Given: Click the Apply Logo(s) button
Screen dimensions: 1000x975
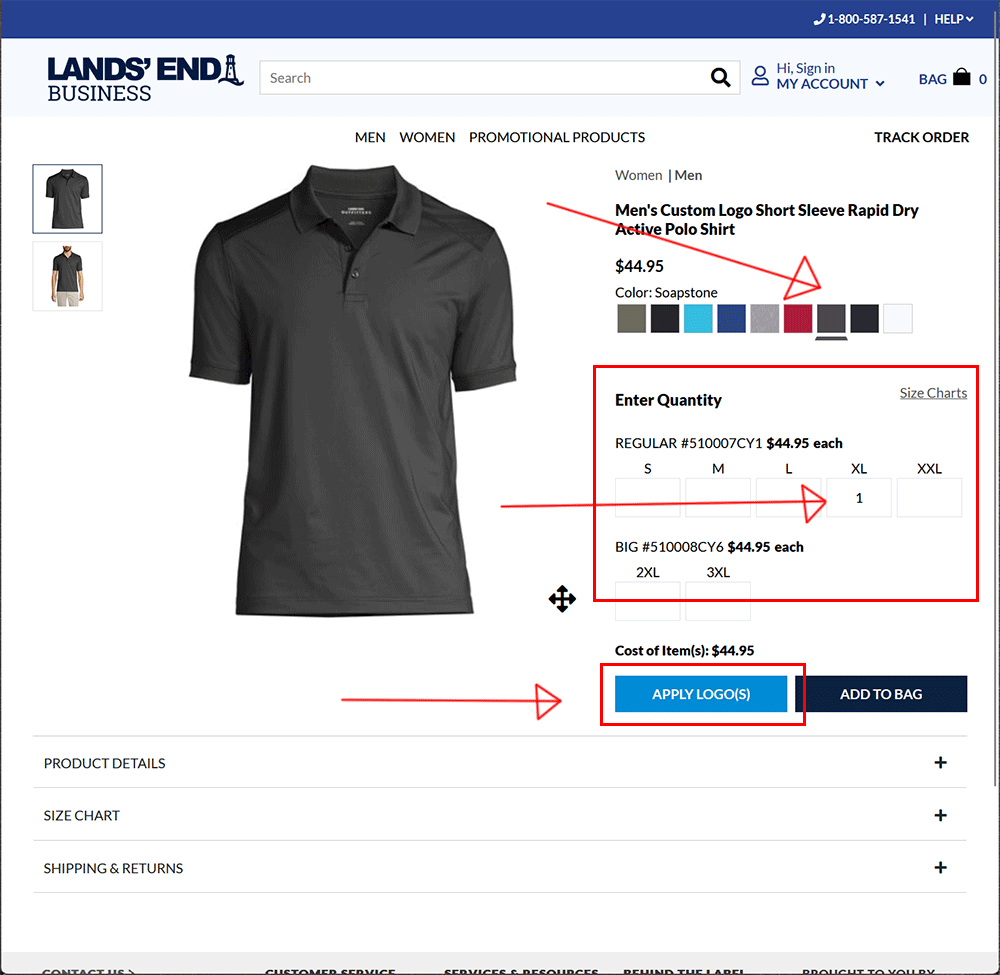Looking at the screenshot, I should pos(700,694).
